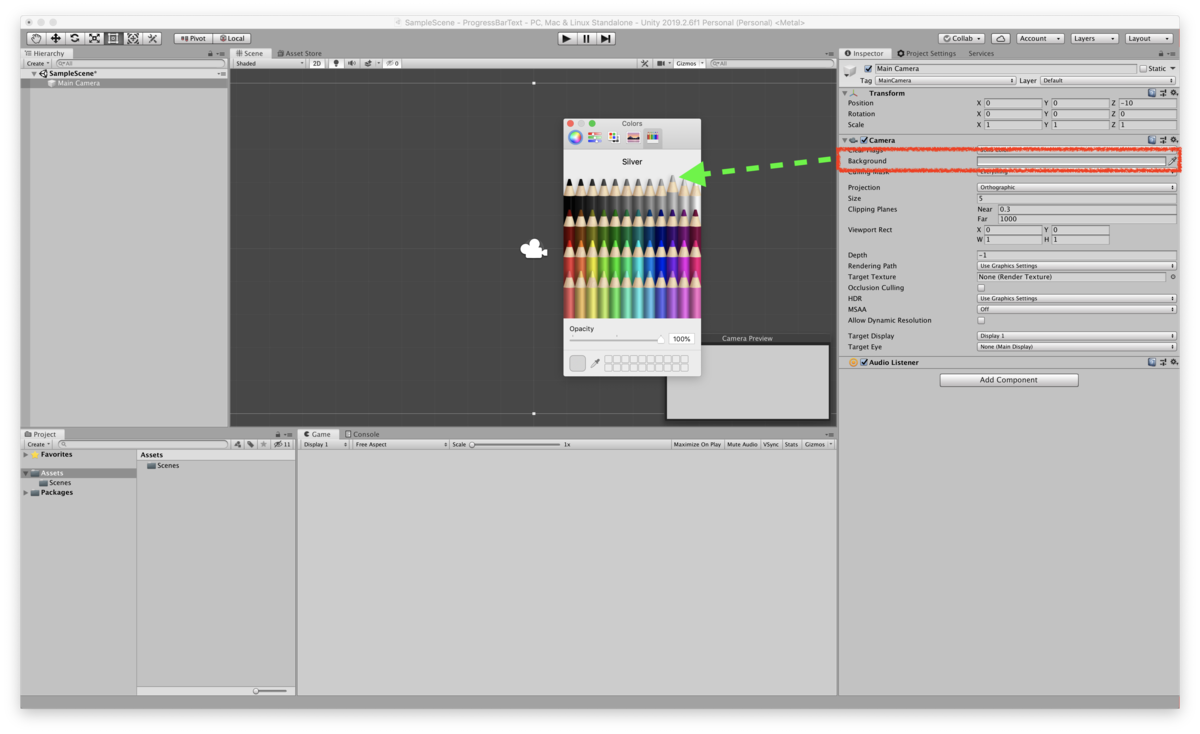The image size is (1200, 734).
Task: Open the Account dropdown button
Action: click(x=1039, y=38)
